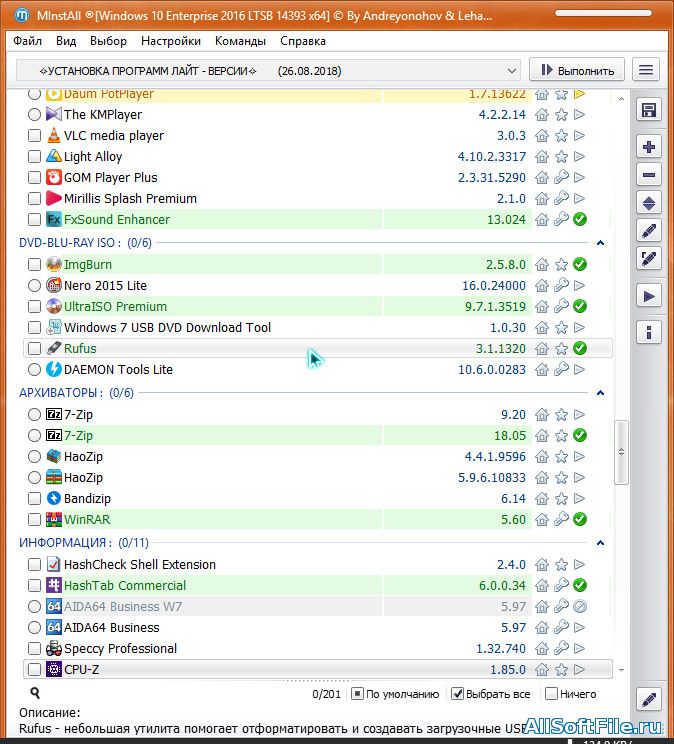This screenshot has height=744, width=674.
Task: Click star icon in HashCheck Shell Extension row
Action: (561, 565)
